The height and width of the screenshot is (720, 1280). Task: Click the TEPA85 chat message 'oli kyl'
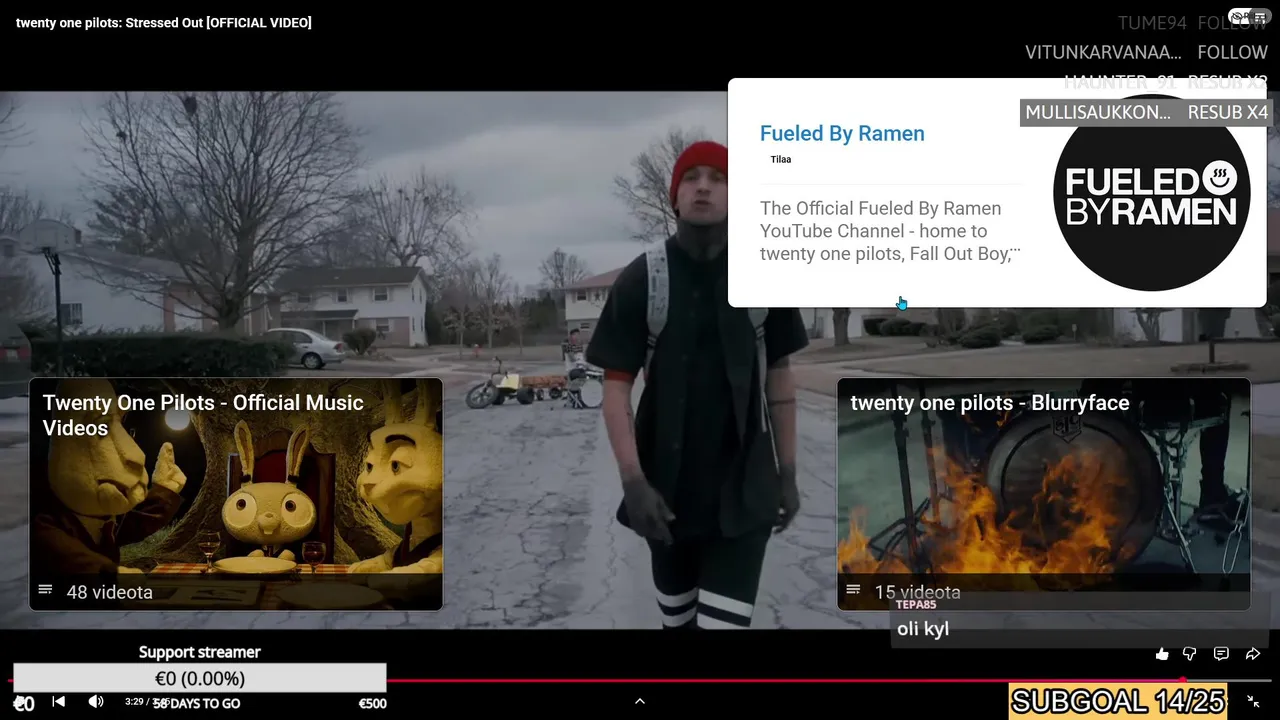point(923,628)
